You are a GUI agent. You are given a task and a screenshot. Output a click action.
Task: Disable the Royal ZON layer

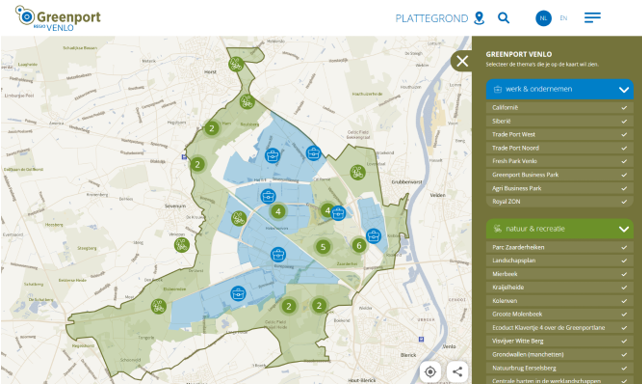[559, 202]
